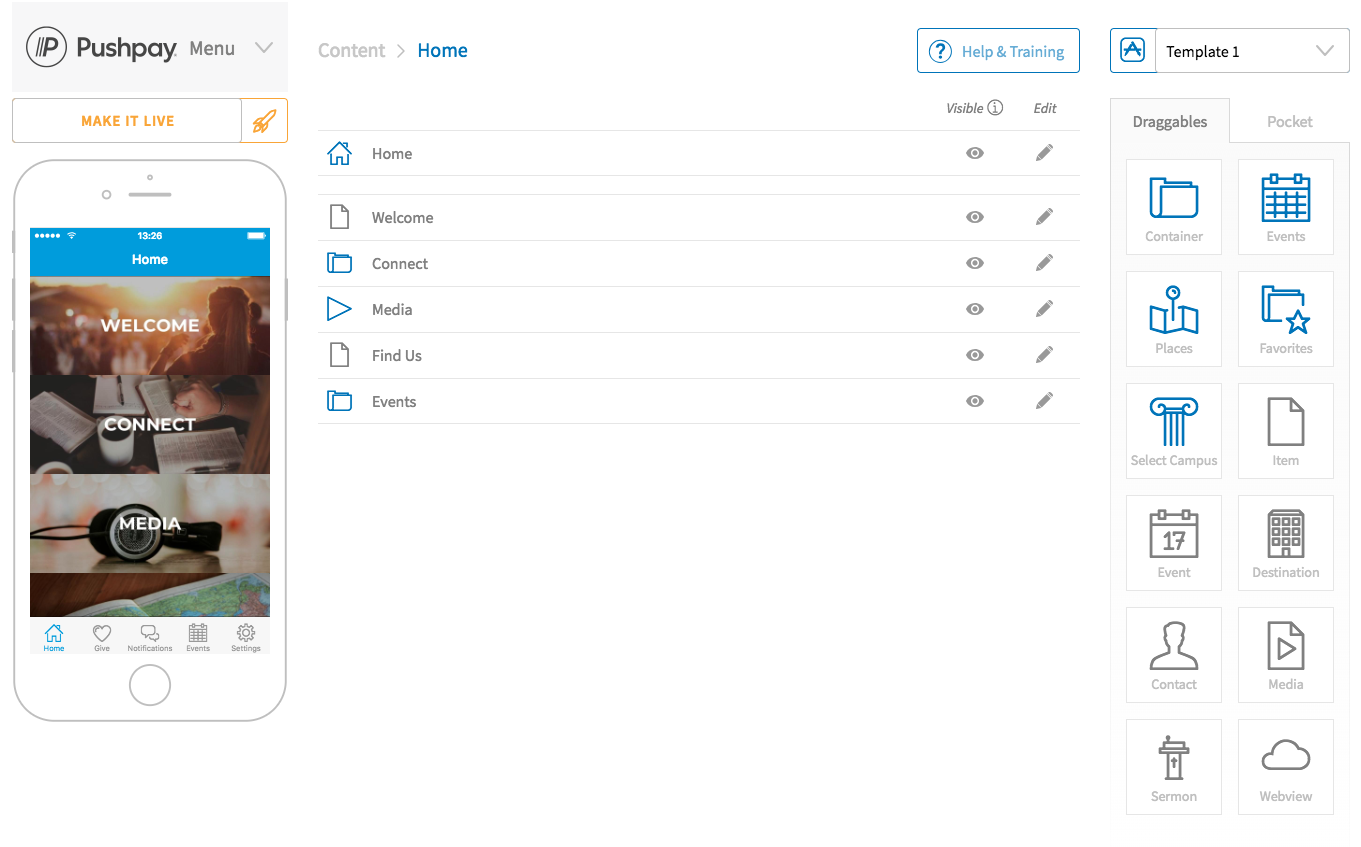Hide the Media content row
This screenshot has height=847, width=1361.
(x=974, y=309)
